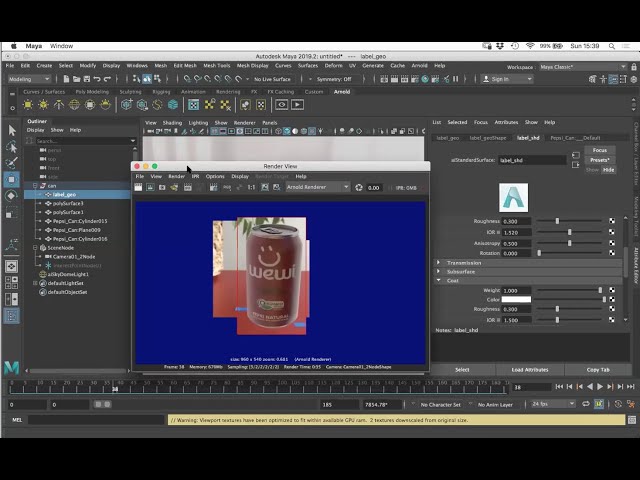Viewport: 640px width, 480px height.
Task: Collapse the Coat section
Action: coord(439,280)
